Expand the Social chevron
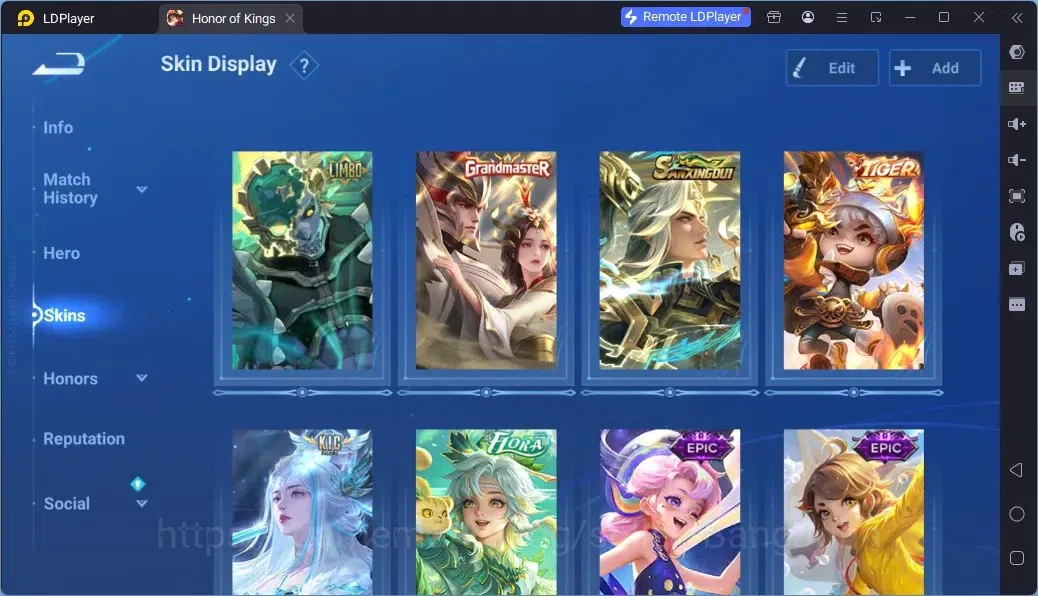Image resolution: width=1038 pixels, height=596 pixels. (x=142, y=504)
